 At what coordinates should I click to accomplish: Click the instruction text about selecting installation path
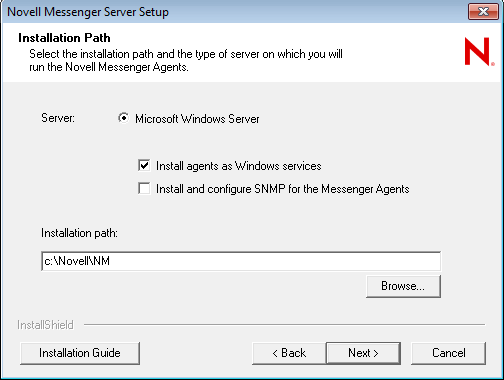pyautogui.click(x=186, y=60)
